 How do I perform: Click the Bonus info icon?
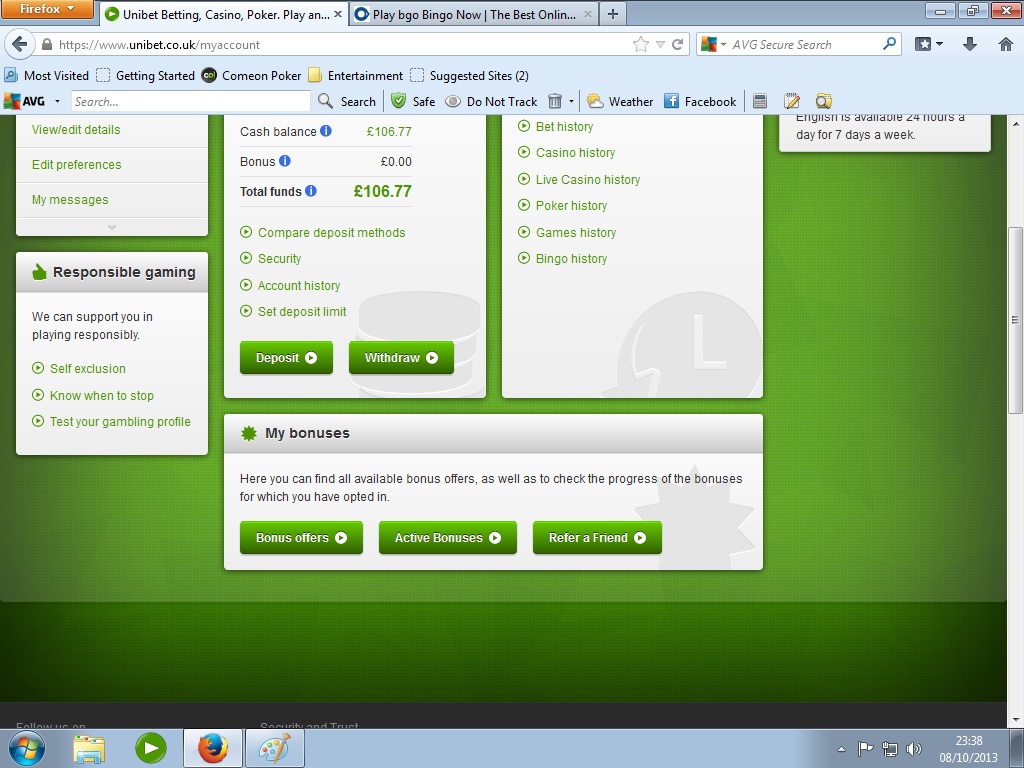tap(285, 161)
